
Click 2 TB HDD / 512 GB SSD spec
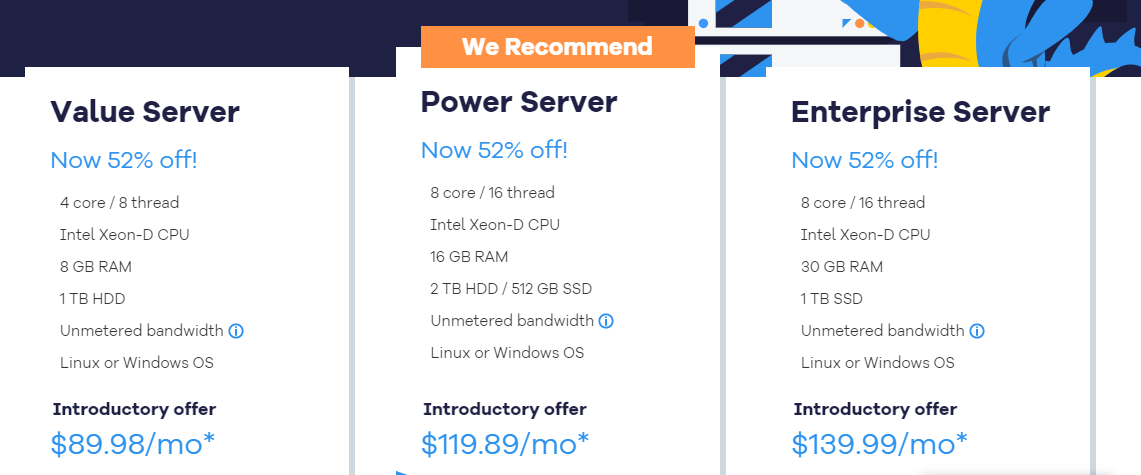point(511,289)
